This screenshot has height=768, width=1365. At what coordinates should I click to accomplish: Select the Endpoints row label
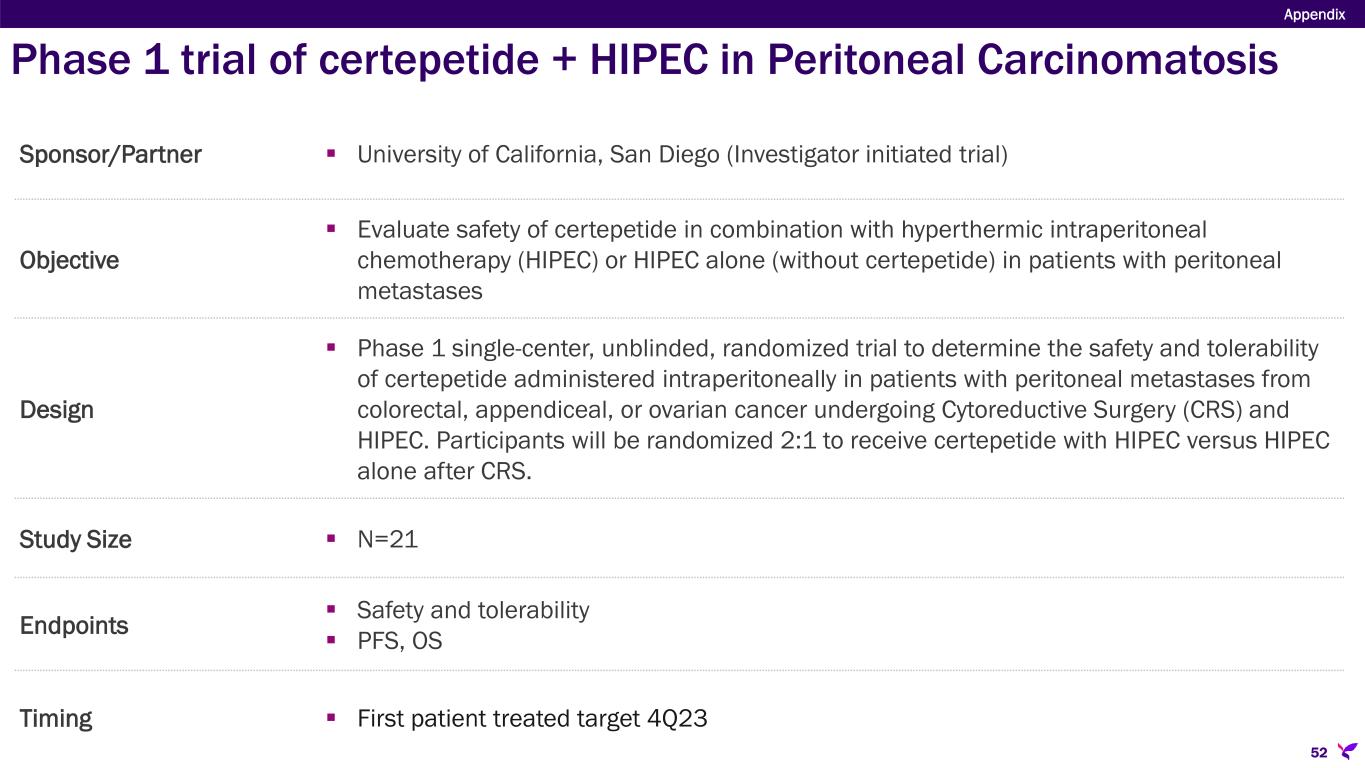click(x=74, y=626)
